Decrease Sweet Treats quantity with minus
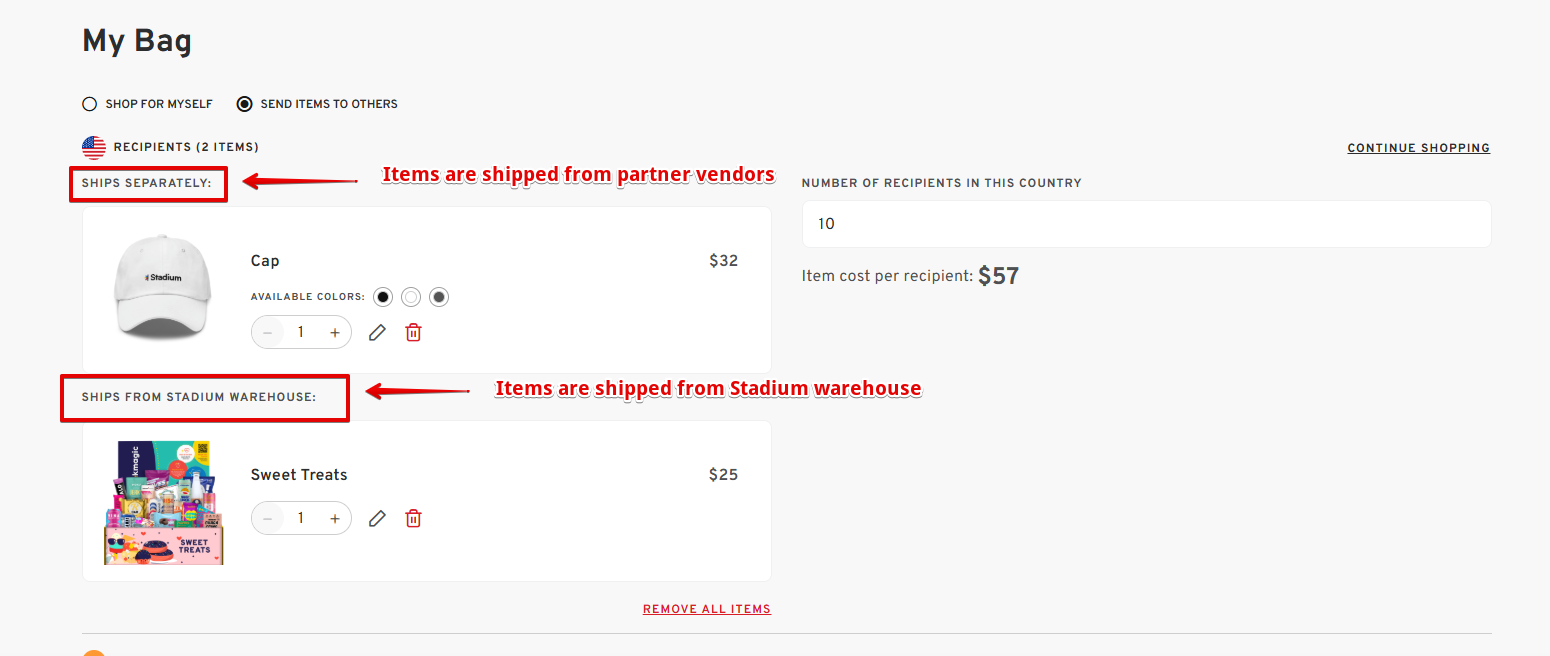 (268, 518)
